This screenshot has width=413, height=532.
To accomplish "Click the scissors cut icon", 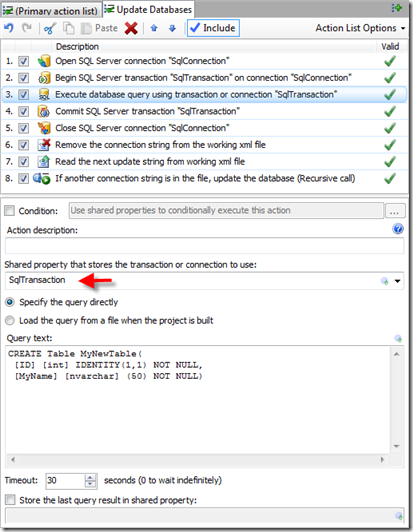I will [x=50, y=28].
